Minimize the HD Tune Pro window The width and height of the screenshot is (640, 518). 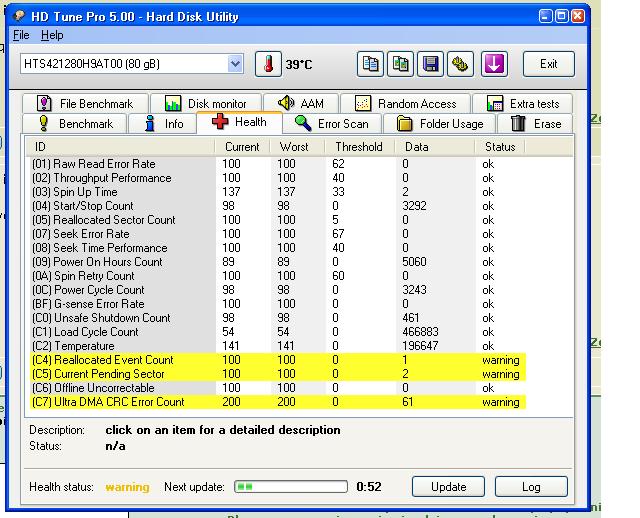(546, 16)
